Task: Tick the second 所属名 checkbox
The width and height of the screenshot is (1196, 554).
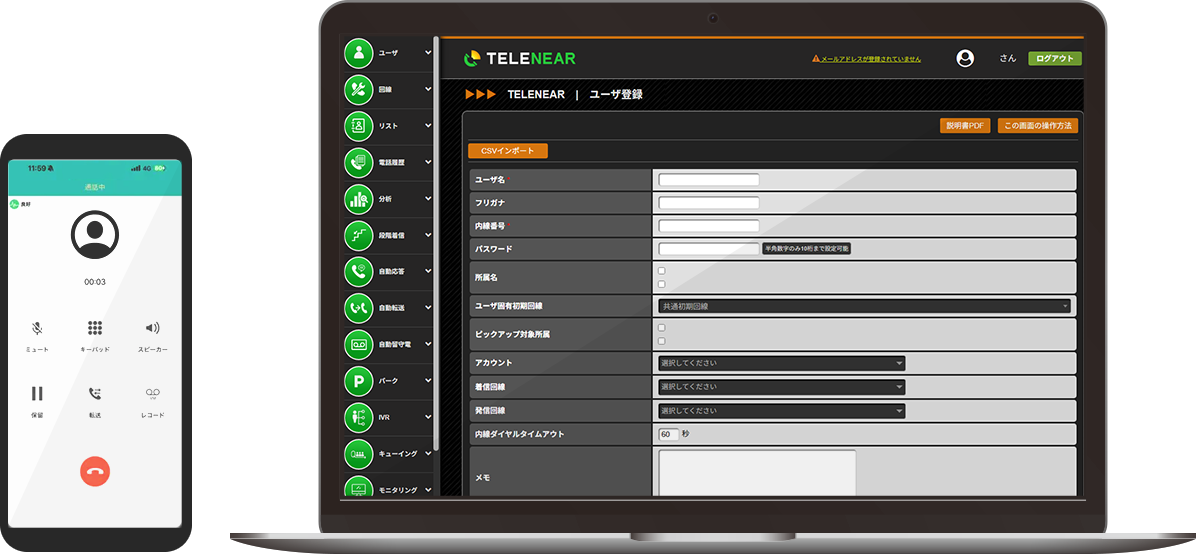Action: tap(661, 284)
